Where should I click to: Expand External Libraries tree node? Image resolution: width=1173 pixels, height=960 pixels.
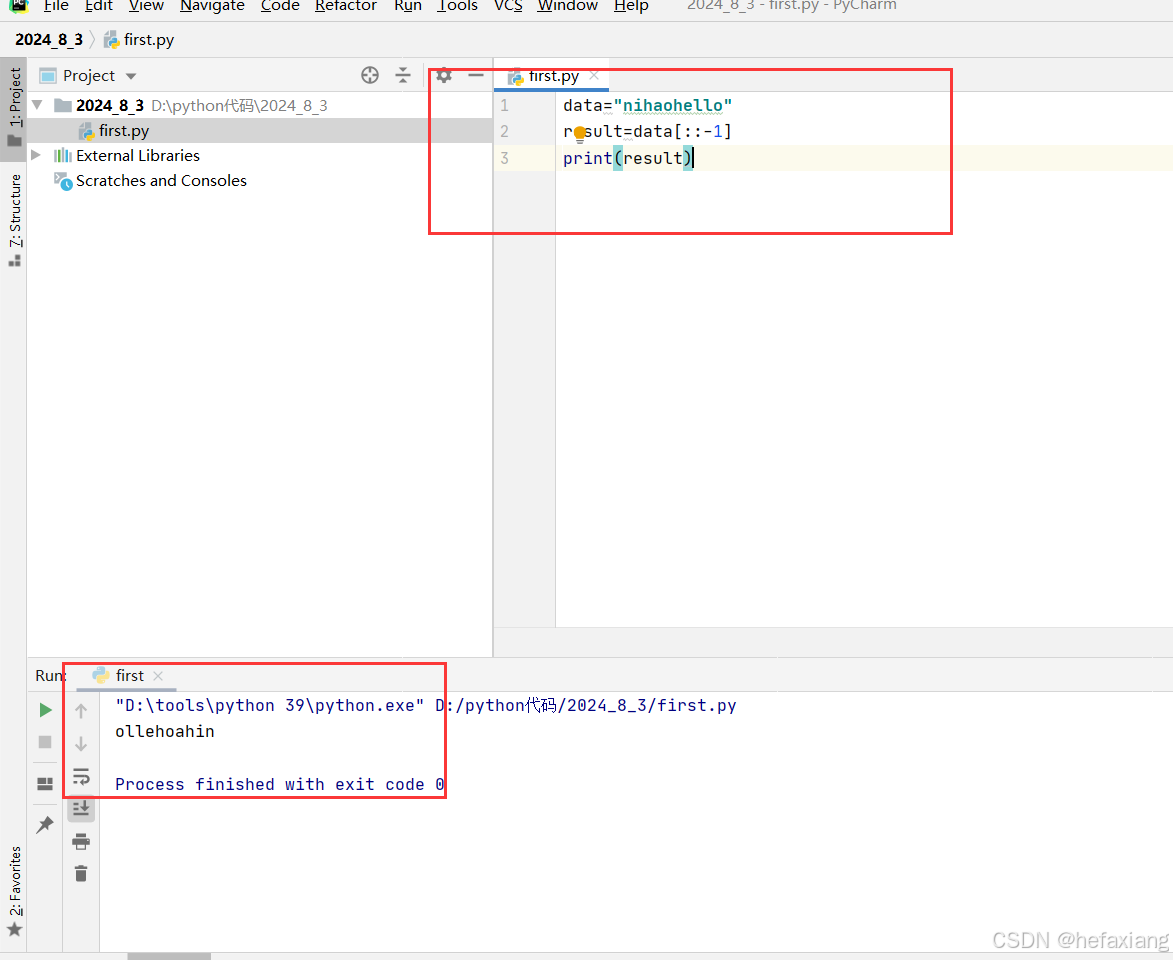coord(37,155)
